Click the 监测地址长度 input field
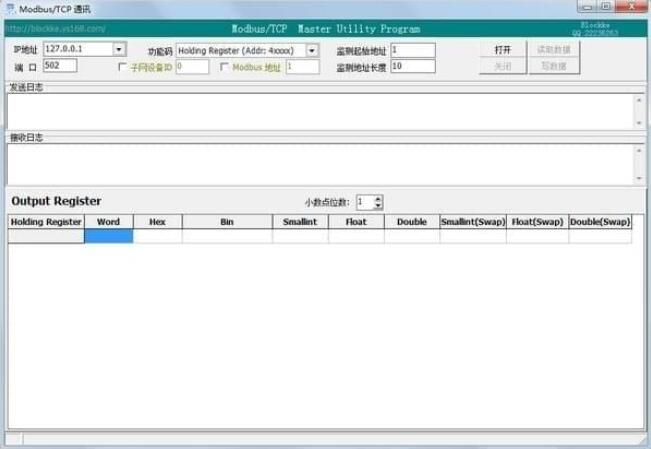 coord(412,66)
